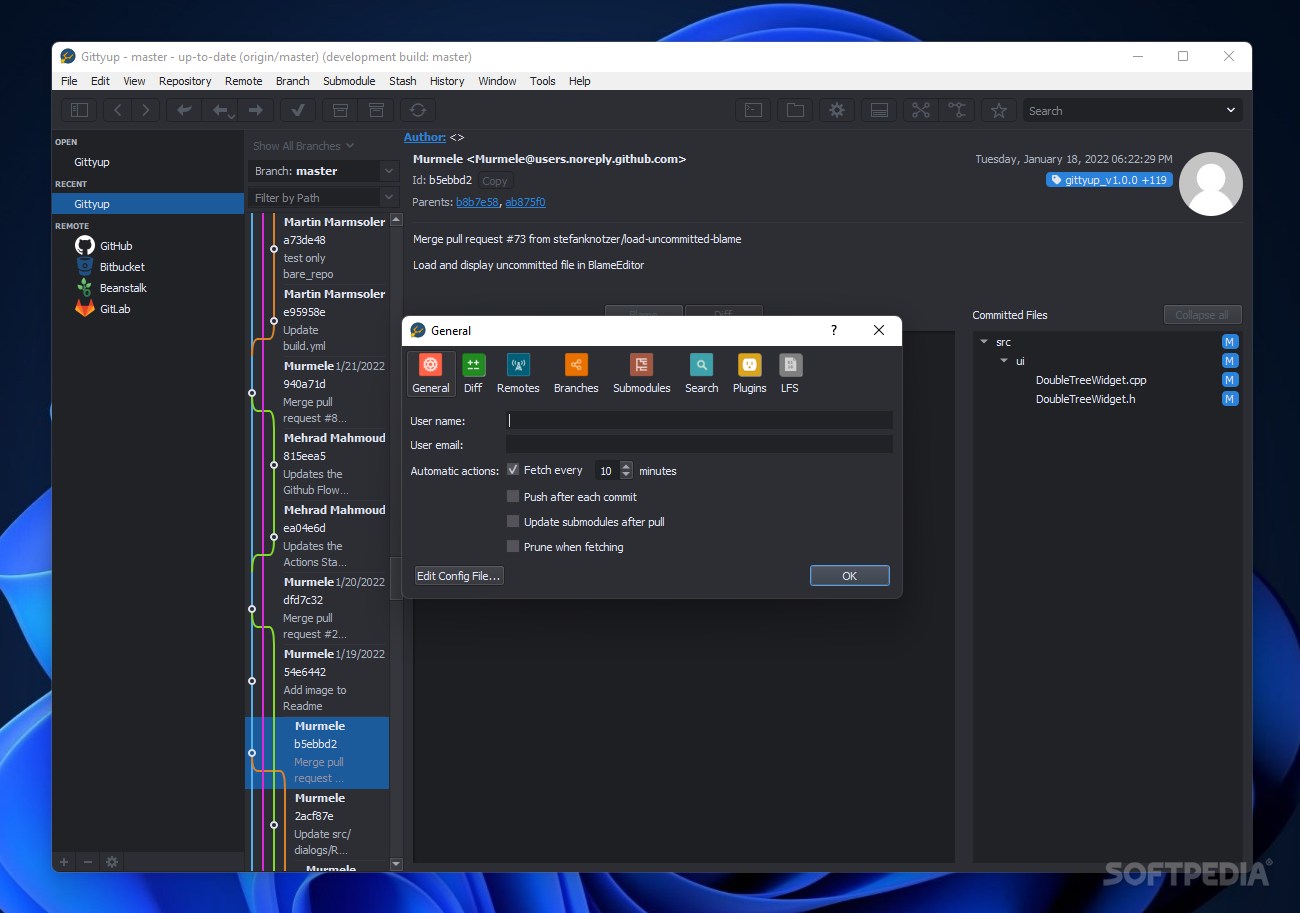The height and width of the screenshot is (913, 1300).
Task: Select the GitLab remote
Action: pyautogui.click(x=103, y=309)
